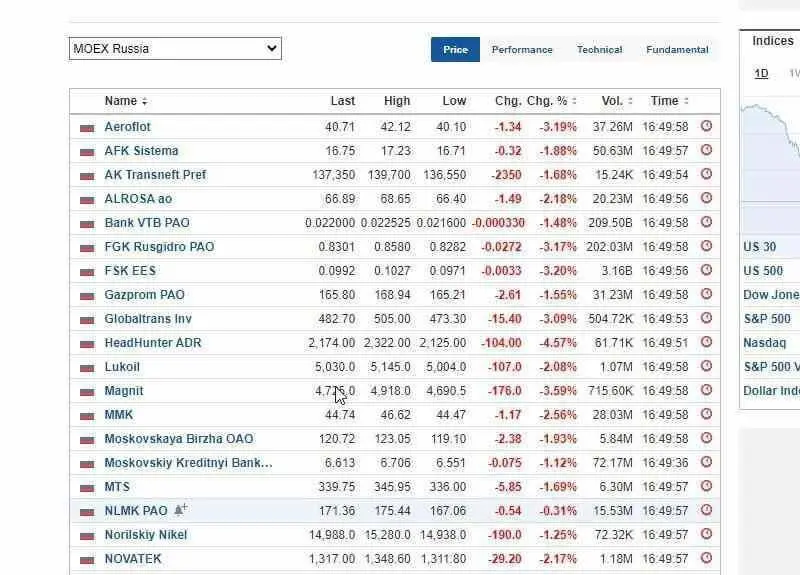The image size is (800, 575).
Task: Click NLMK PAO last price 171.36
Action: click(x=337, y=510)
